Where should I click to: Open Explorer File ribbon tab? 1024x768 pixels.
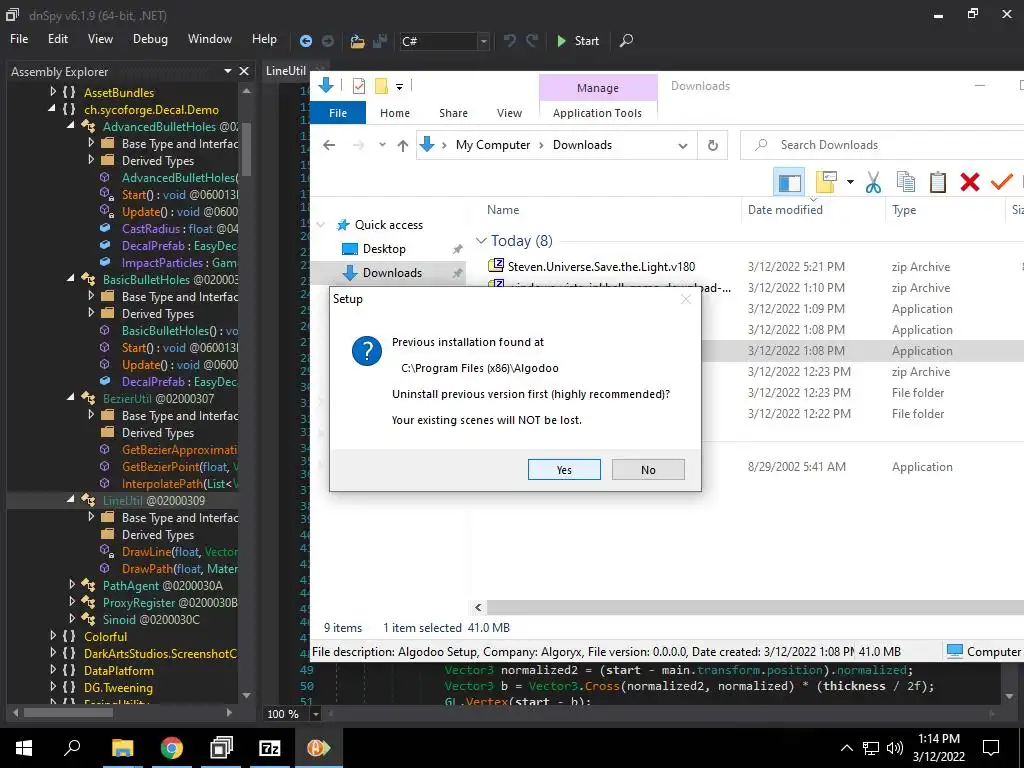pos(338,113)
